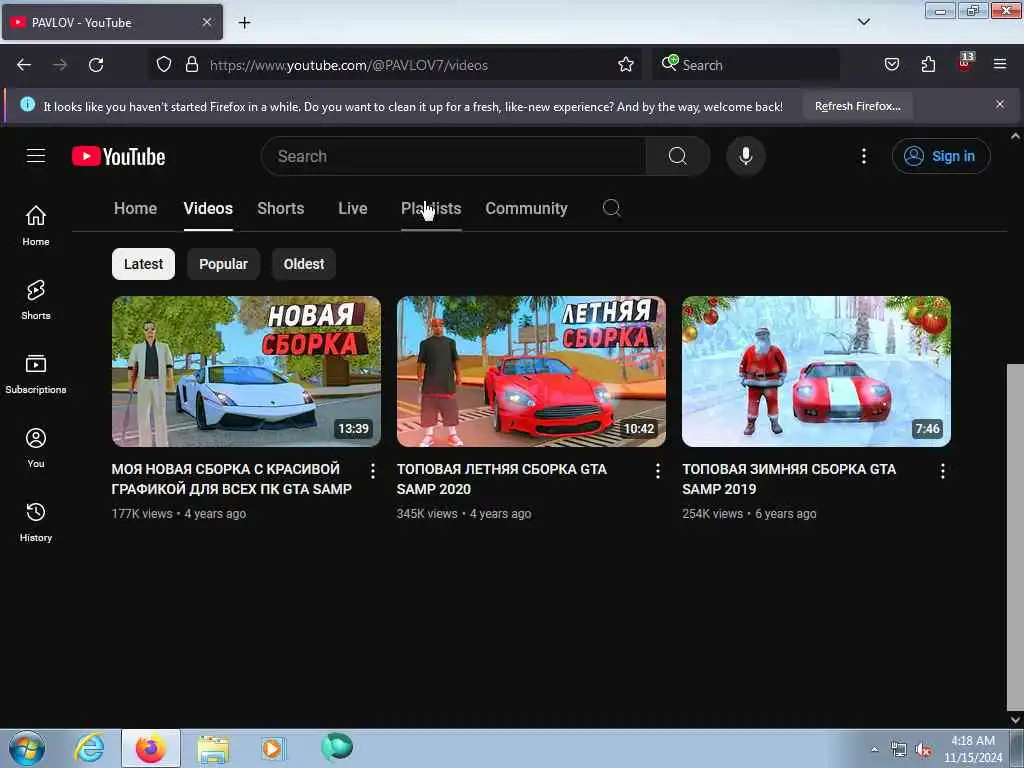Open Windows Media Player from taskbar
Screen dimensions: 1024x768
tap(272, 748)
